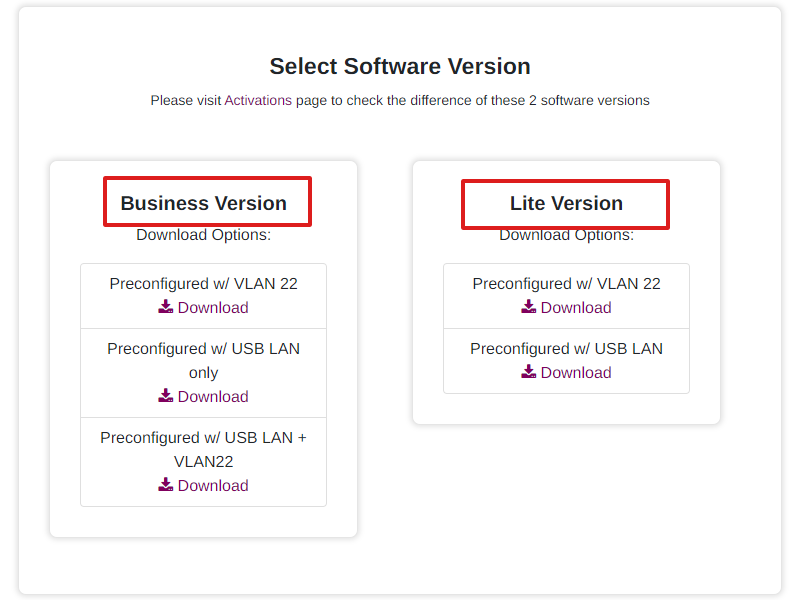Viewport: 800px width, 600px height.
Task: Click 'Download Options:' text under Business Version
Action: [x=204, y=235]
